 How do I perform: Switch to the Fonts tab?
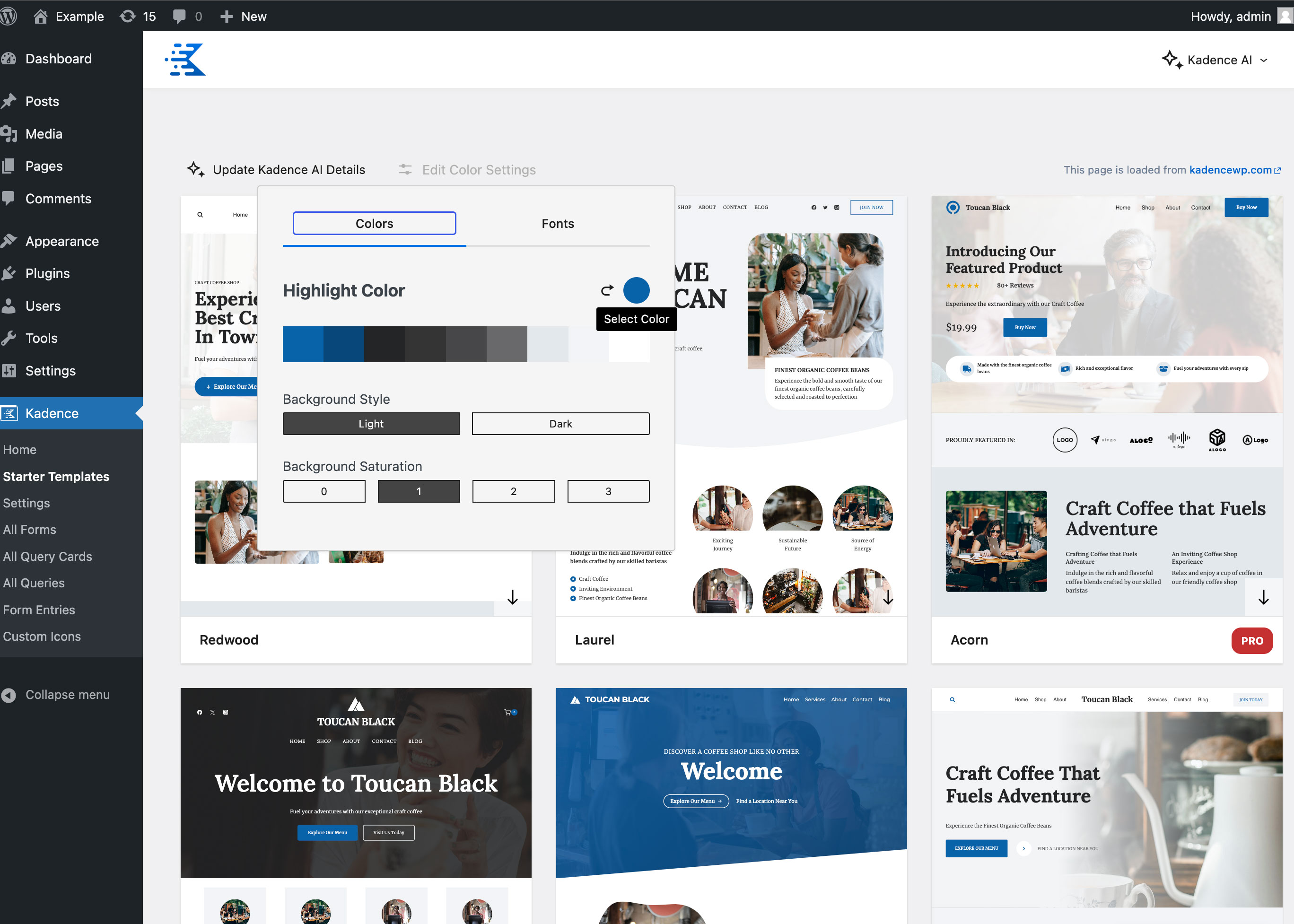tap(557, 224)
